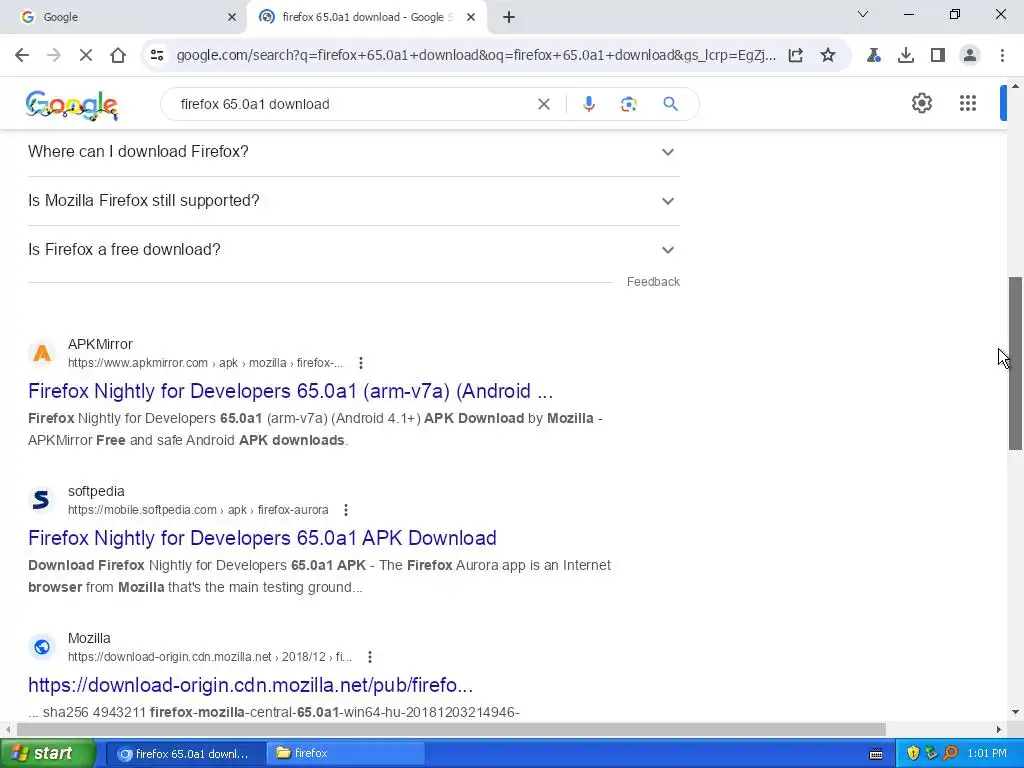Screen dimensions: 1024x768
Task: Clear the Google search box text
Action: click(x=543, y=104)
